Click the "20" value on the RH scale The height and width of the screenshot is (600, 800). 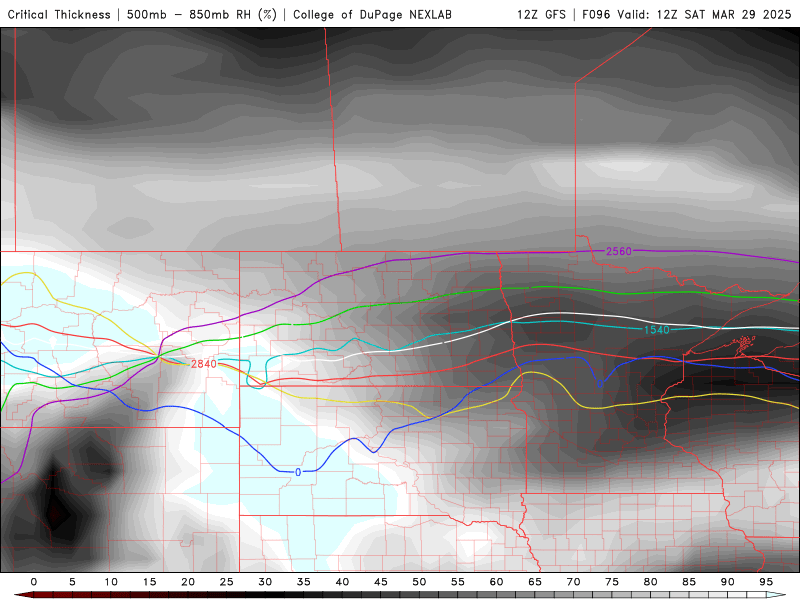coord(188,582)
